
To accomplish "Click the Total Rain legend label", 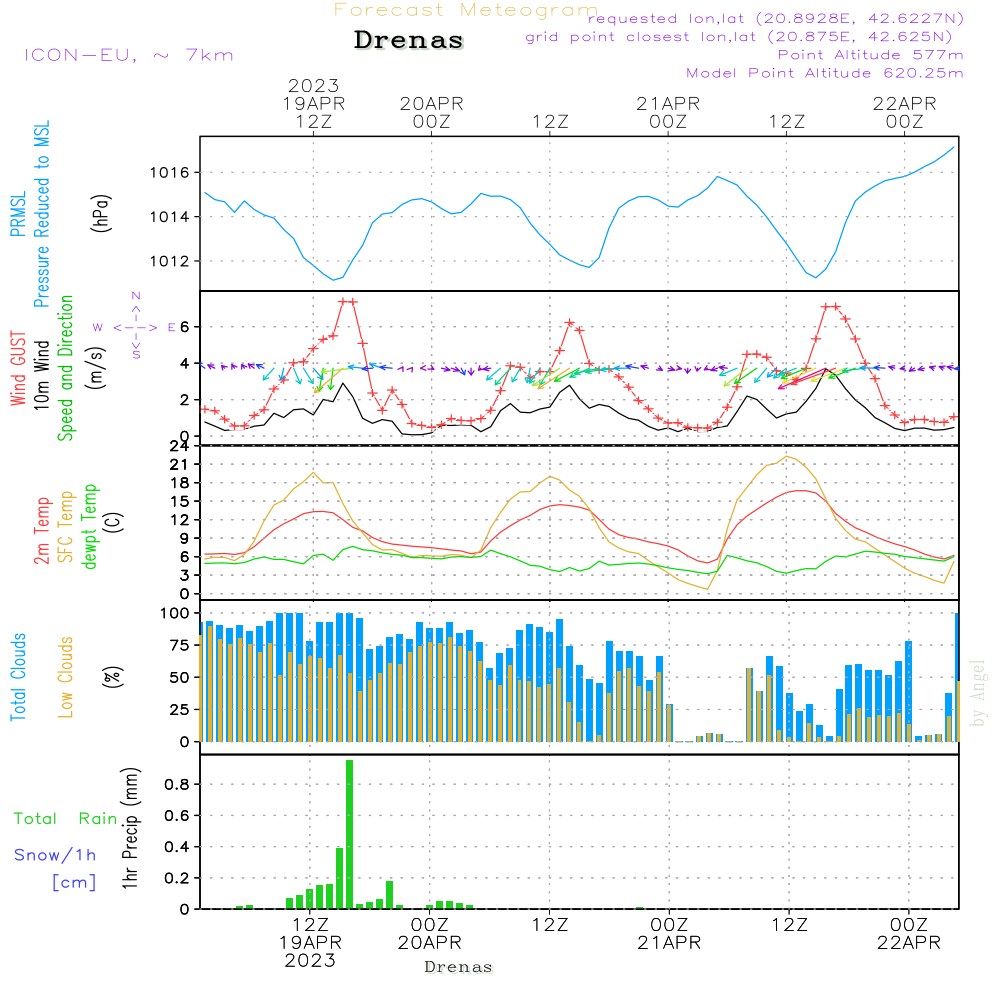I will (66, 819).
